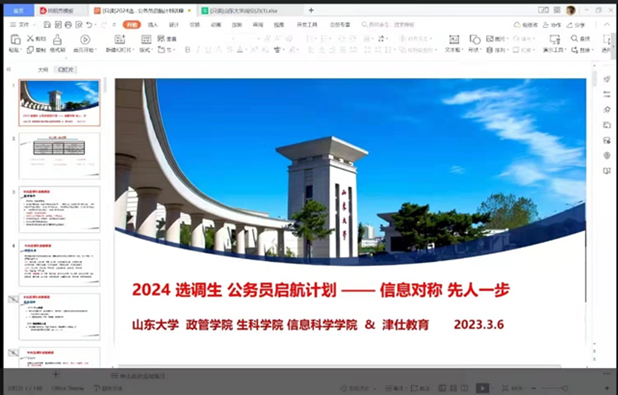Expand the 版式 layout dropdown

coord(146,50)
